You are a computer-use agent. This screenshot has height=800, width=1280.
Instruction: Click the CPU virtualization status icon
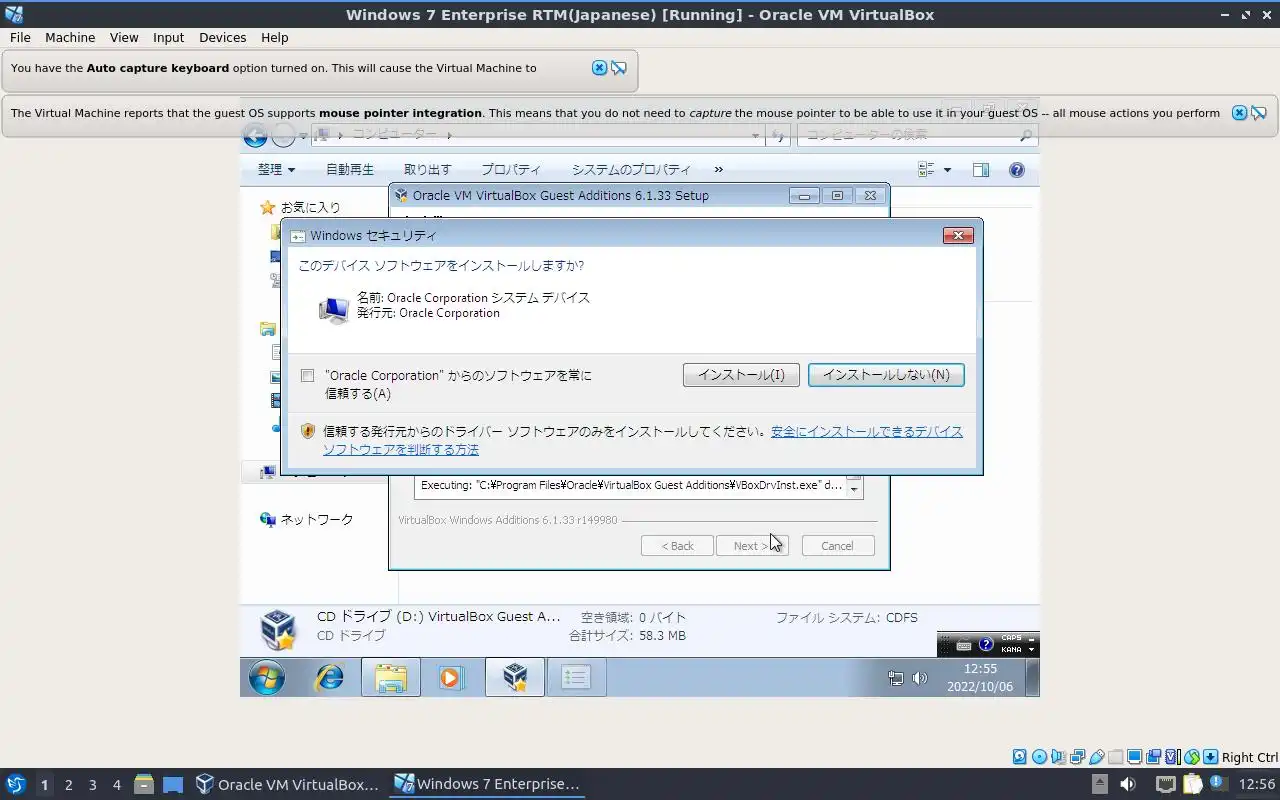pyautogui.click(x=1173, y=757)
